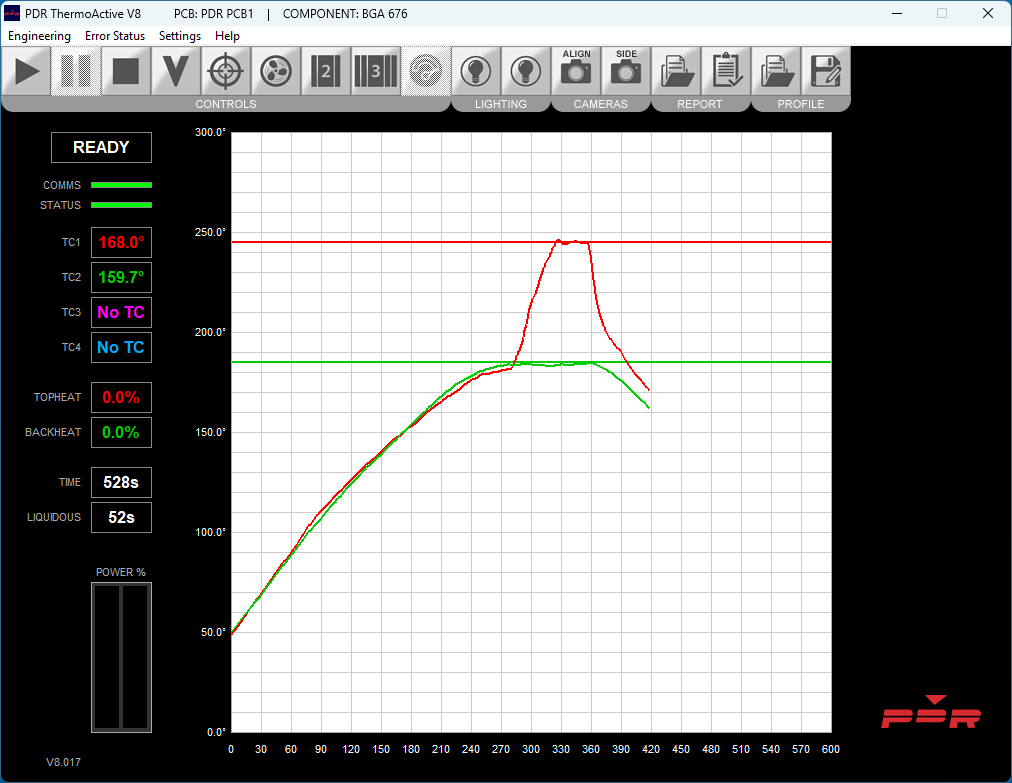1012x783 pixels.
Task: Capture image with the SIDE camera
Action: [626, 71]
